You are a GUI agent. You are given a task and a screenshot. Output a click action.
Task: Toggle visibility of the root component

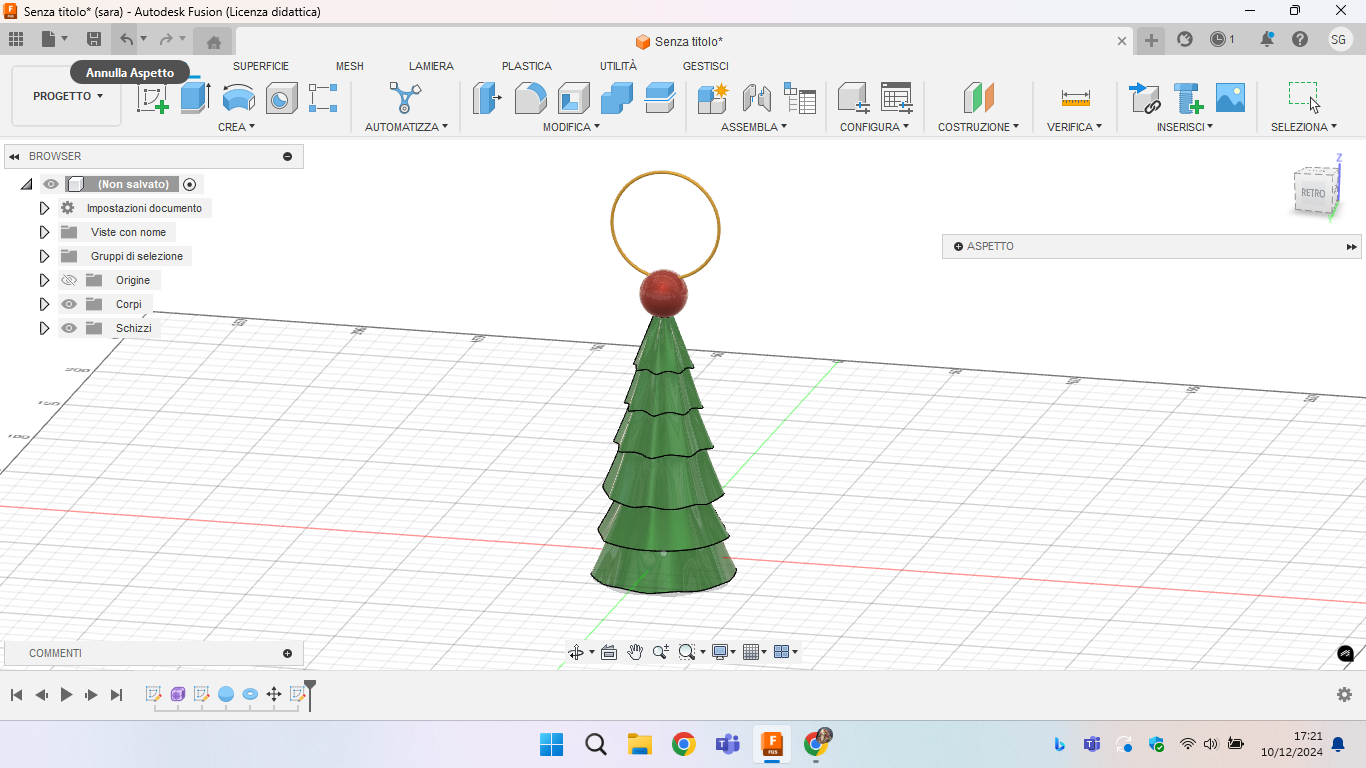coord(51,184)
